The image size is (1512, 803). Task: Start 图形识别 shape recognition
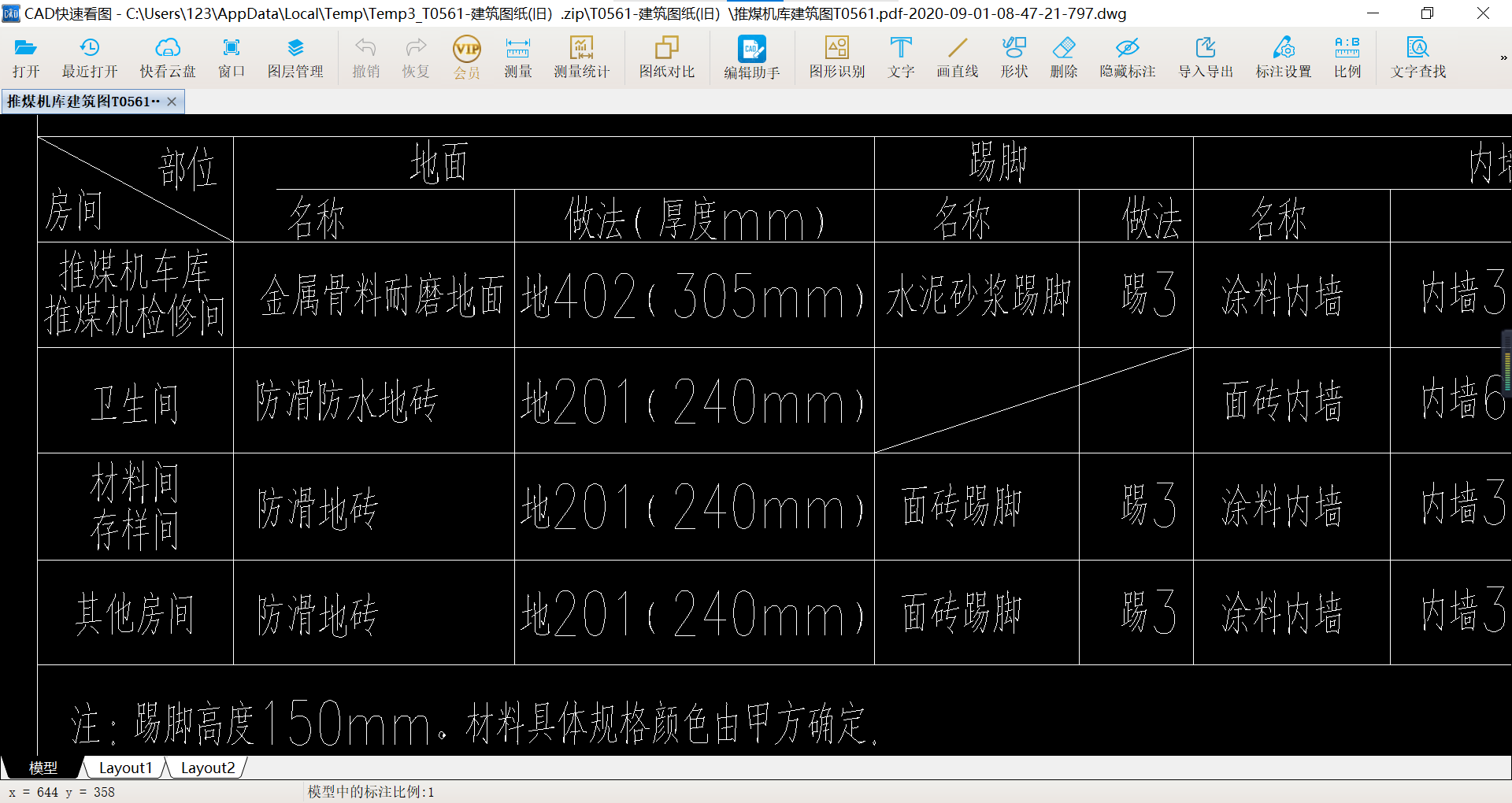point(837,58)
